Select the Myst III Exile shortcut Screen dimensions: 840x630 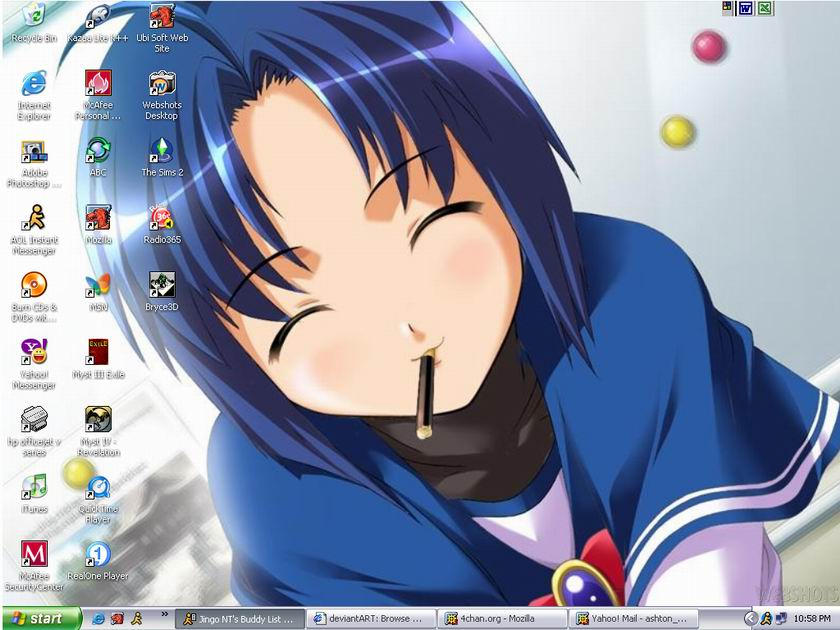point(98,359)
